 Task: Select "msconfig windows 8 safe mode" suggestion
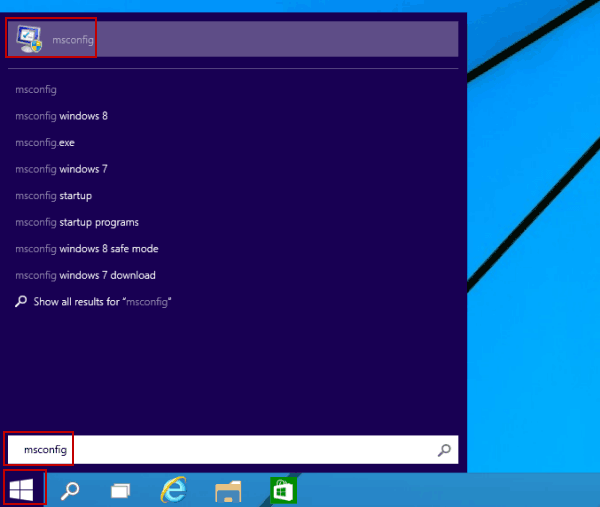tap(87, 249)
